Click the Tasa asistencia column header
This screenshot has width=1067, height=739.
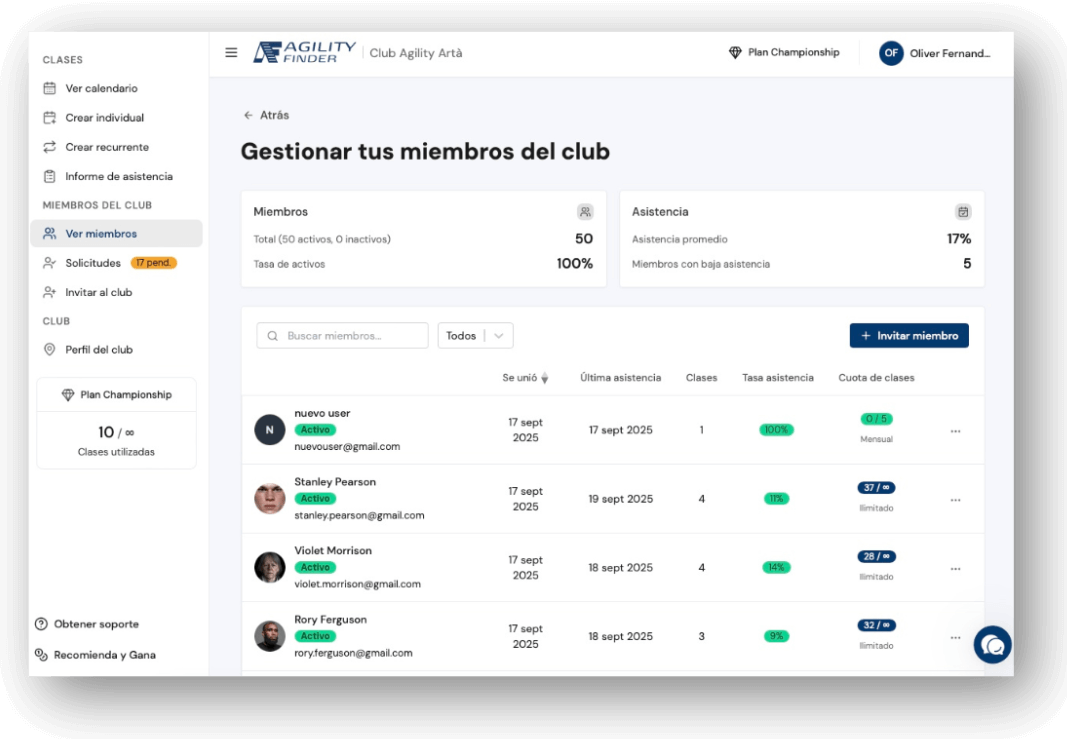778,378
